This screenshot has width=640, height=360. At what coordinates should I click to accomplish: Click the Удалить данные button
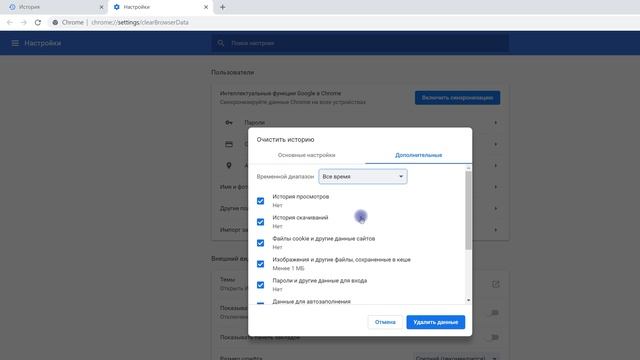(x=436, y=322)
